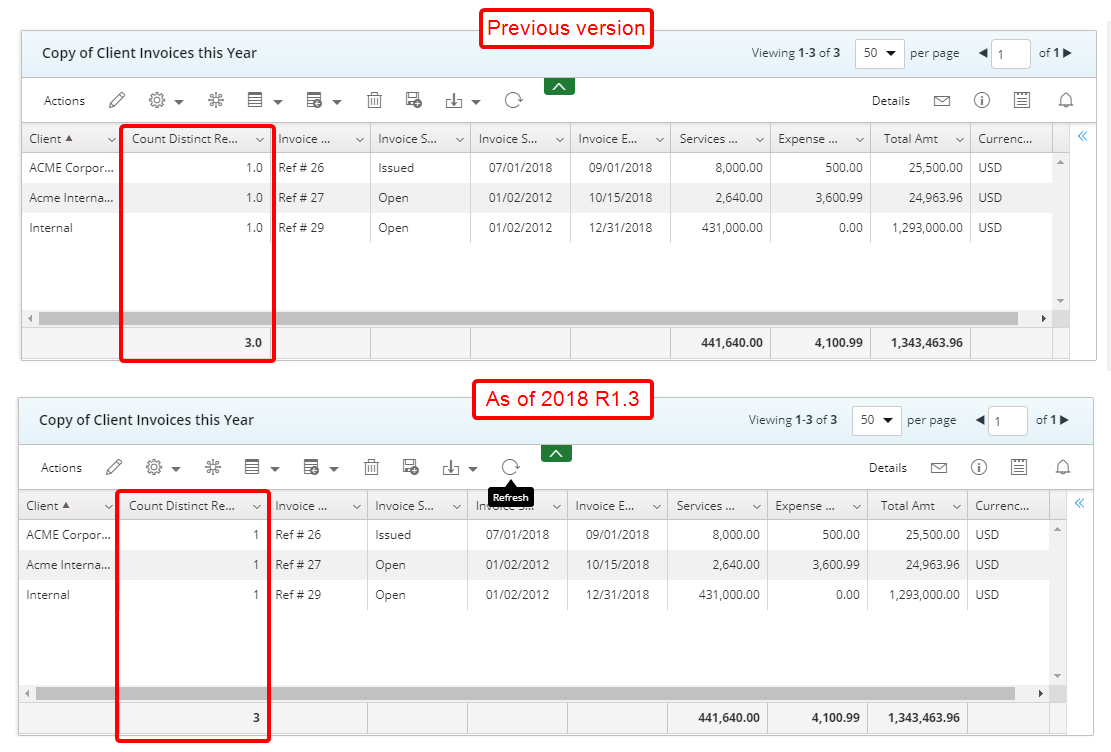Click export download icon in top panel

453,101
